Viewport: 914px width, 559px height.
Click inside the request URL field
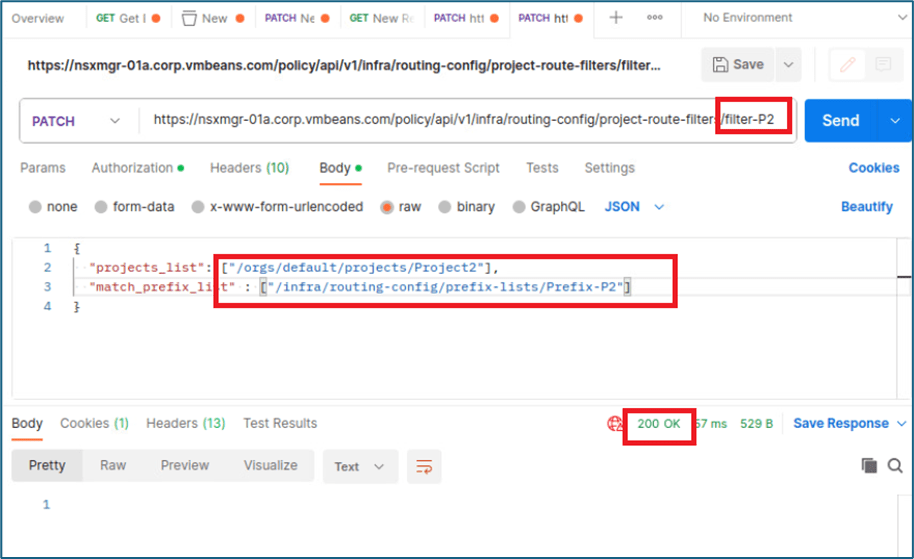430,121
